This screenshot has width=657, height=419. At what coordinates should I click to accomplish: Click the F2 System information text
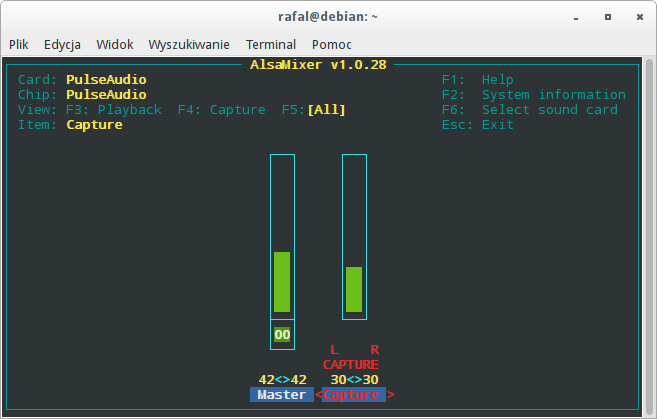click(533, 95)
